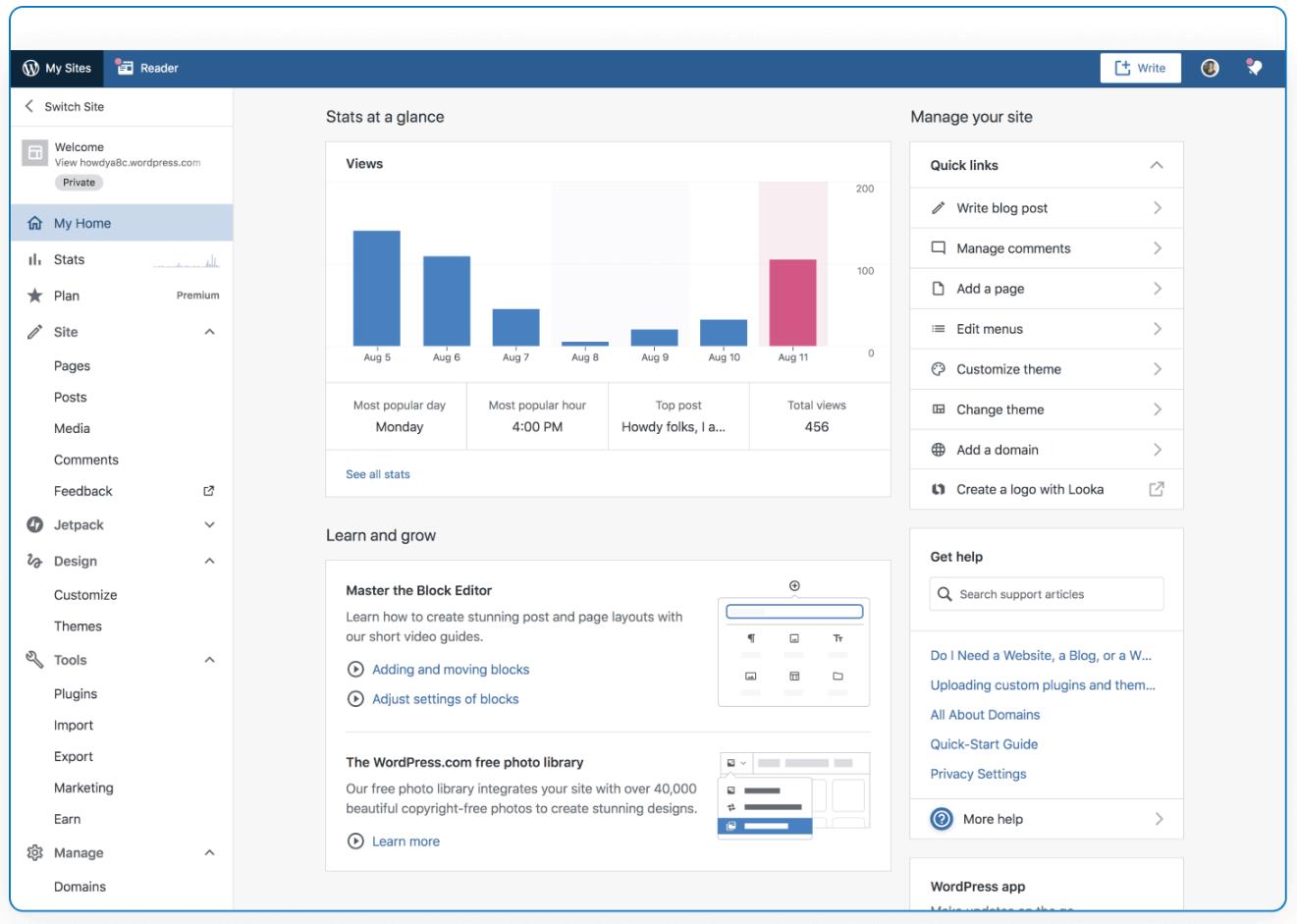Collapse the Quick links panel
This screenshot has width=1297, height=924.
click(1157, 165)
